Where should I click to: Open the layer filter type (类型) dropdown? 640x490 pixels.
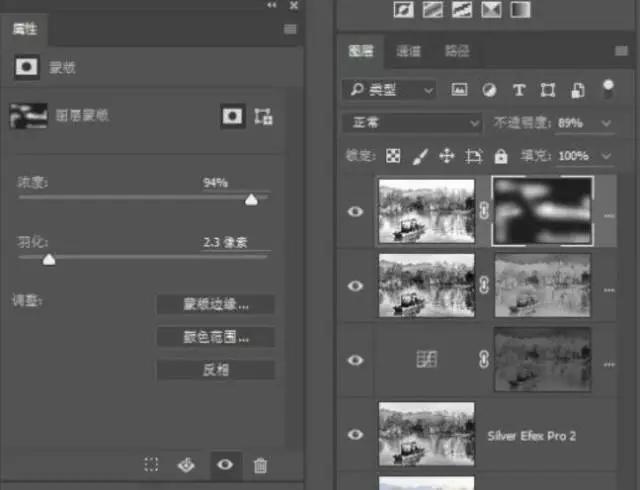388,90
